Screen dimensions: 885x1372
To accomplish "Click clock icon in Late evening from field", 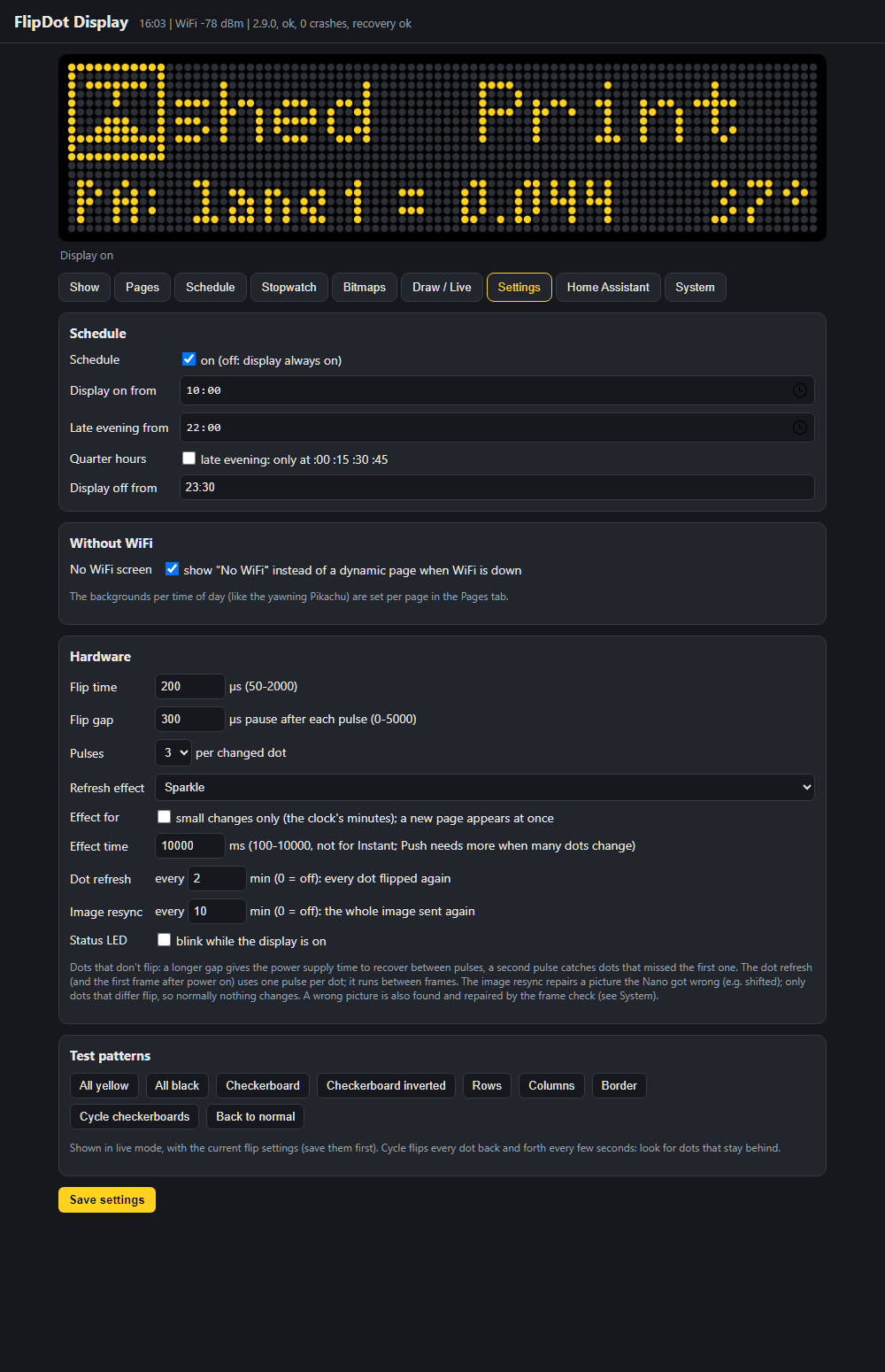I will click(x=799, y=428).
